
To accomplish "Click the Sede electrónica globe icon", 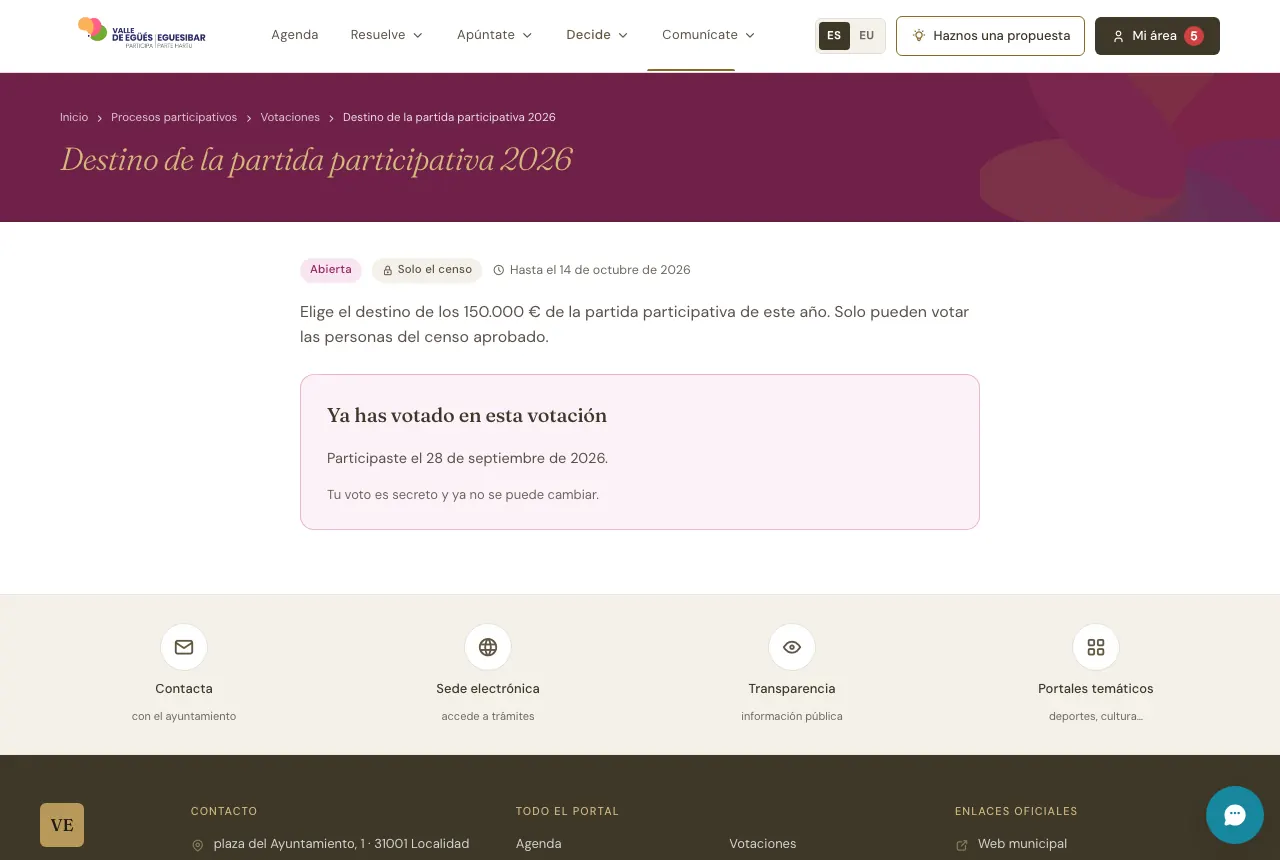I will pos(488,647).
